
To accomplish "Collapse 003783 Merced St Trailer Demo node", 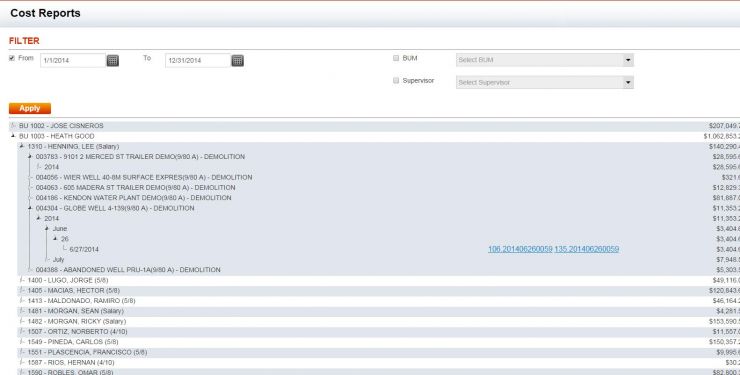I will pyautogui.click(x=30, y=157).
